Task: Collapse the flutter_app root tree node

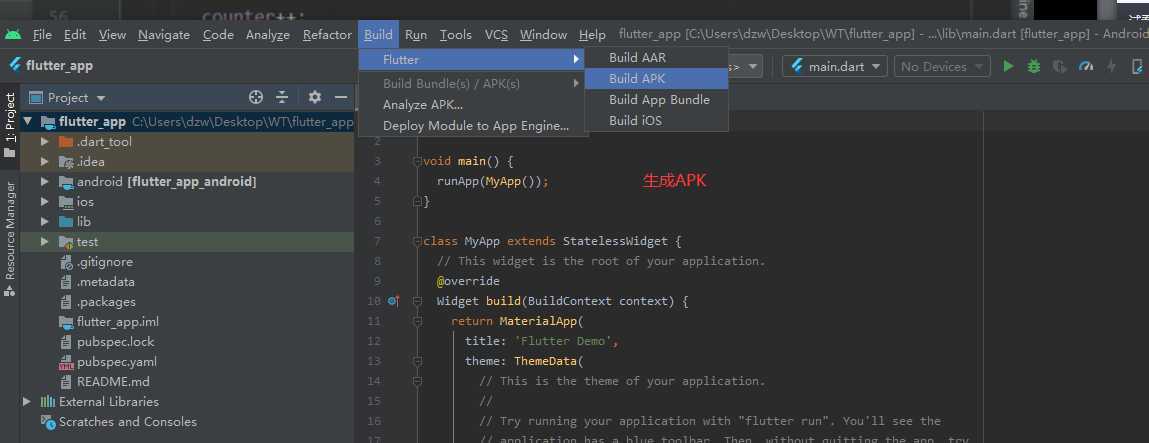Action: point(29,122)
